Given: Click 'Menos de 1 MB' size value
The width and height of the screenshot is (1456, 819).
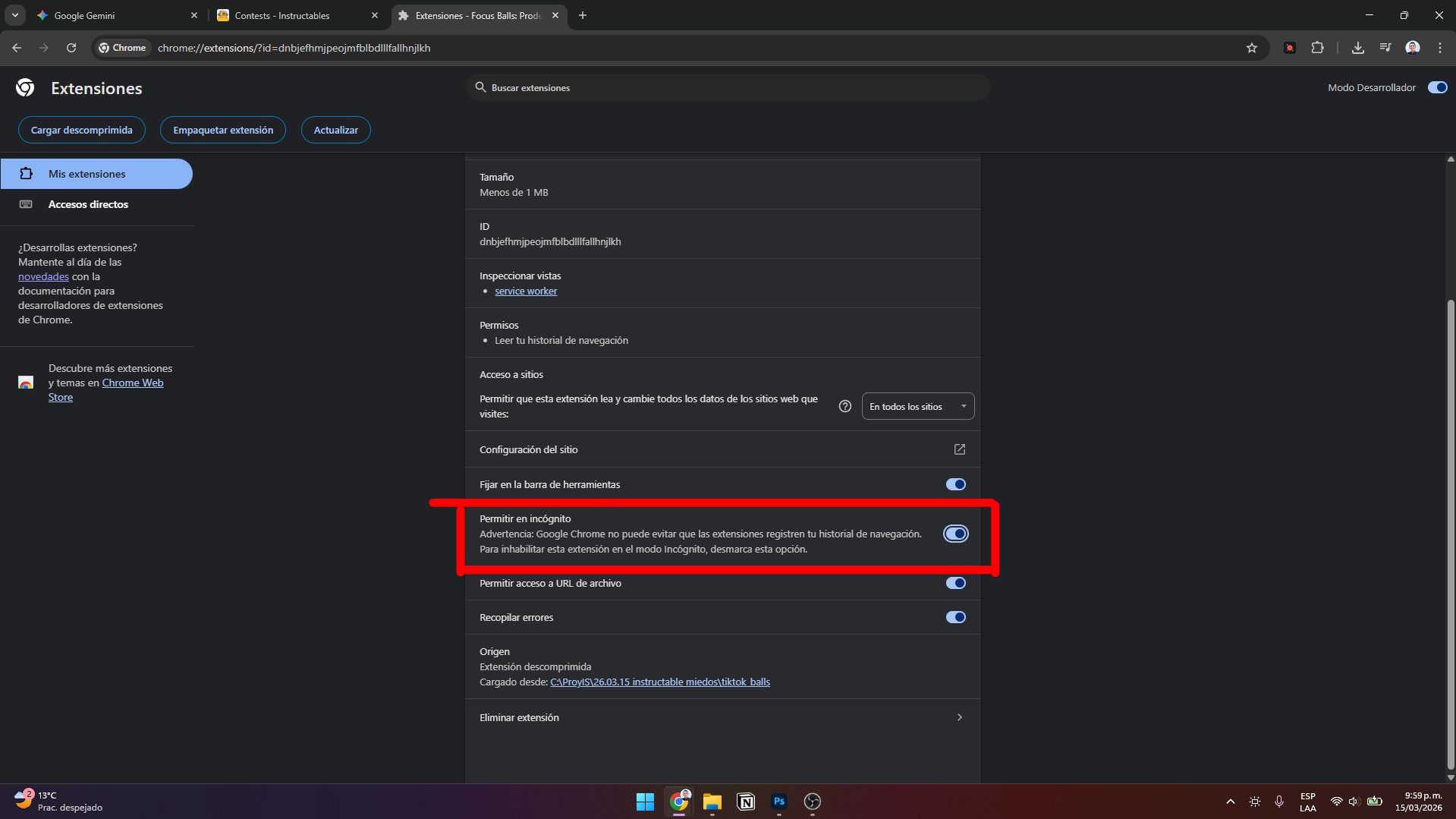Looking at the screenshot, I should [x=514, y=192].
